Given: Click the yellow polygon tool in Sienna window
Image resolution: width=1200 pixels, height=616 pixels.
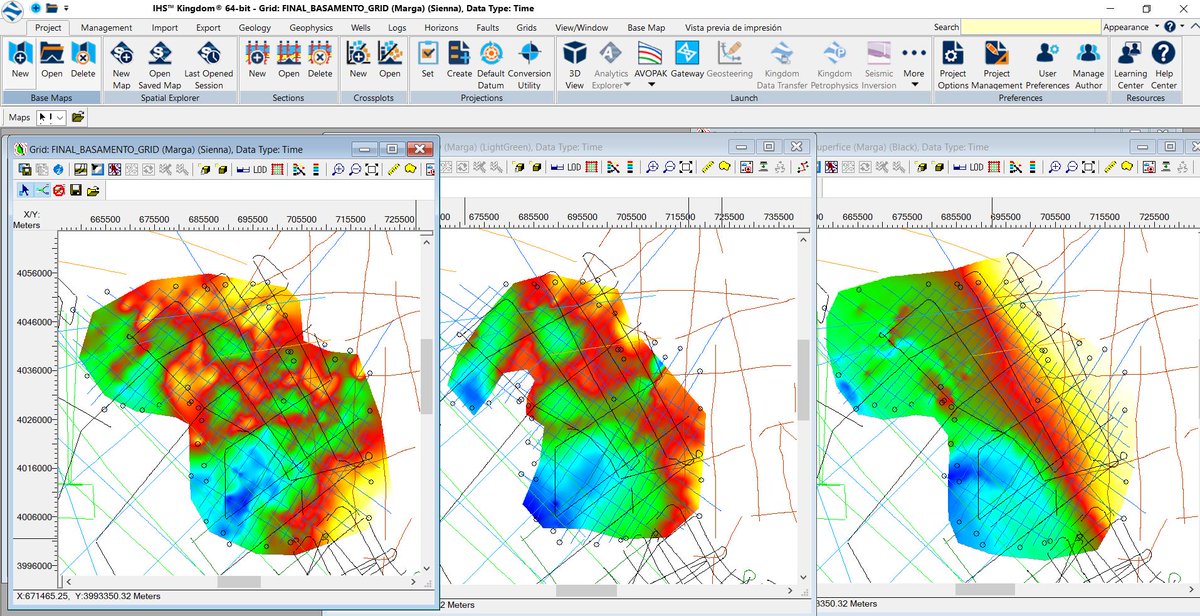Looking at the screenshot, I should [411, 169].
